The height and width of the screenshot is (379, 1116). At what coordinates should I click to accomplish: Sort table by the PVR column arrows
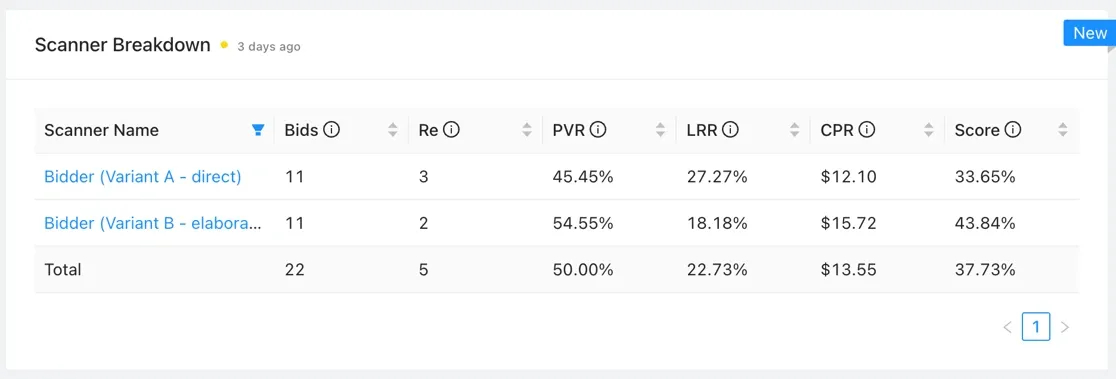660,130
